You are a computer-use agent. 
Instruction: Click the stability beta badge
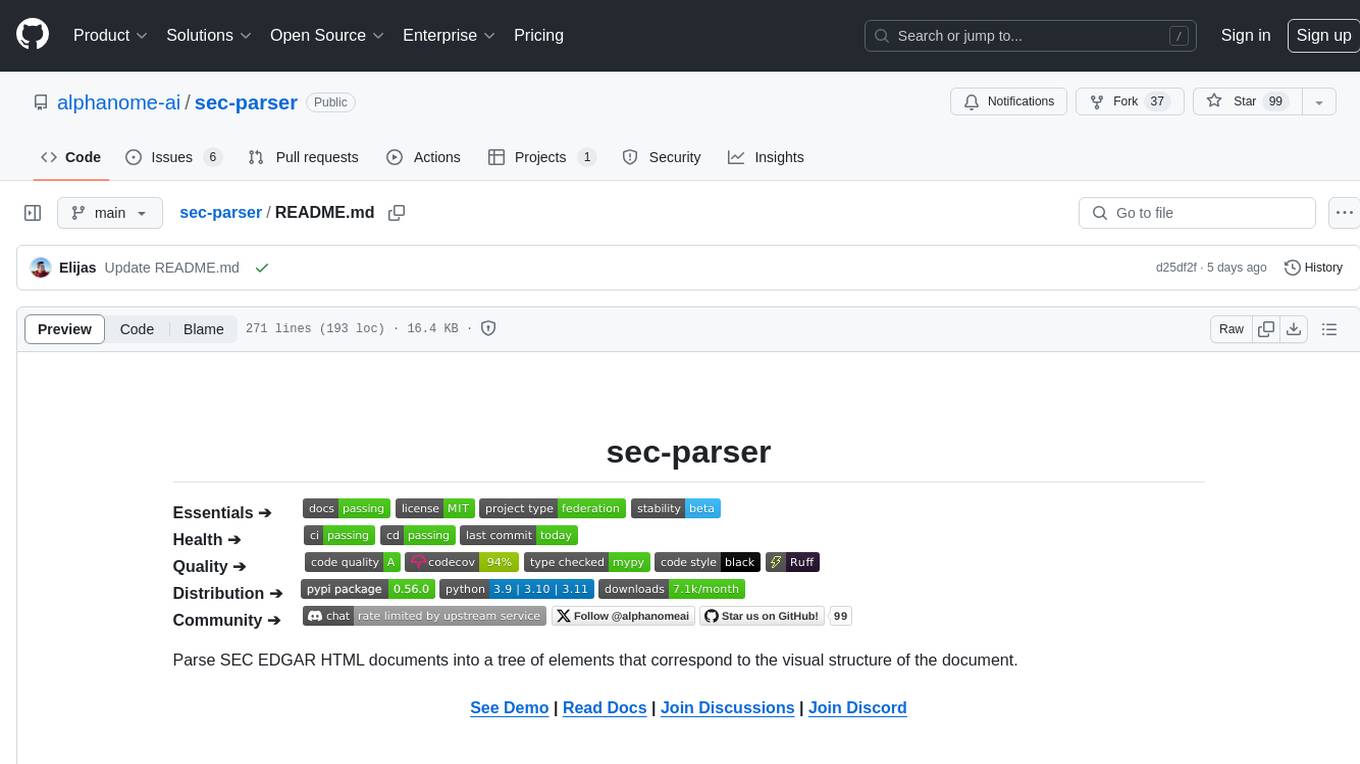[x=676, y=508]
